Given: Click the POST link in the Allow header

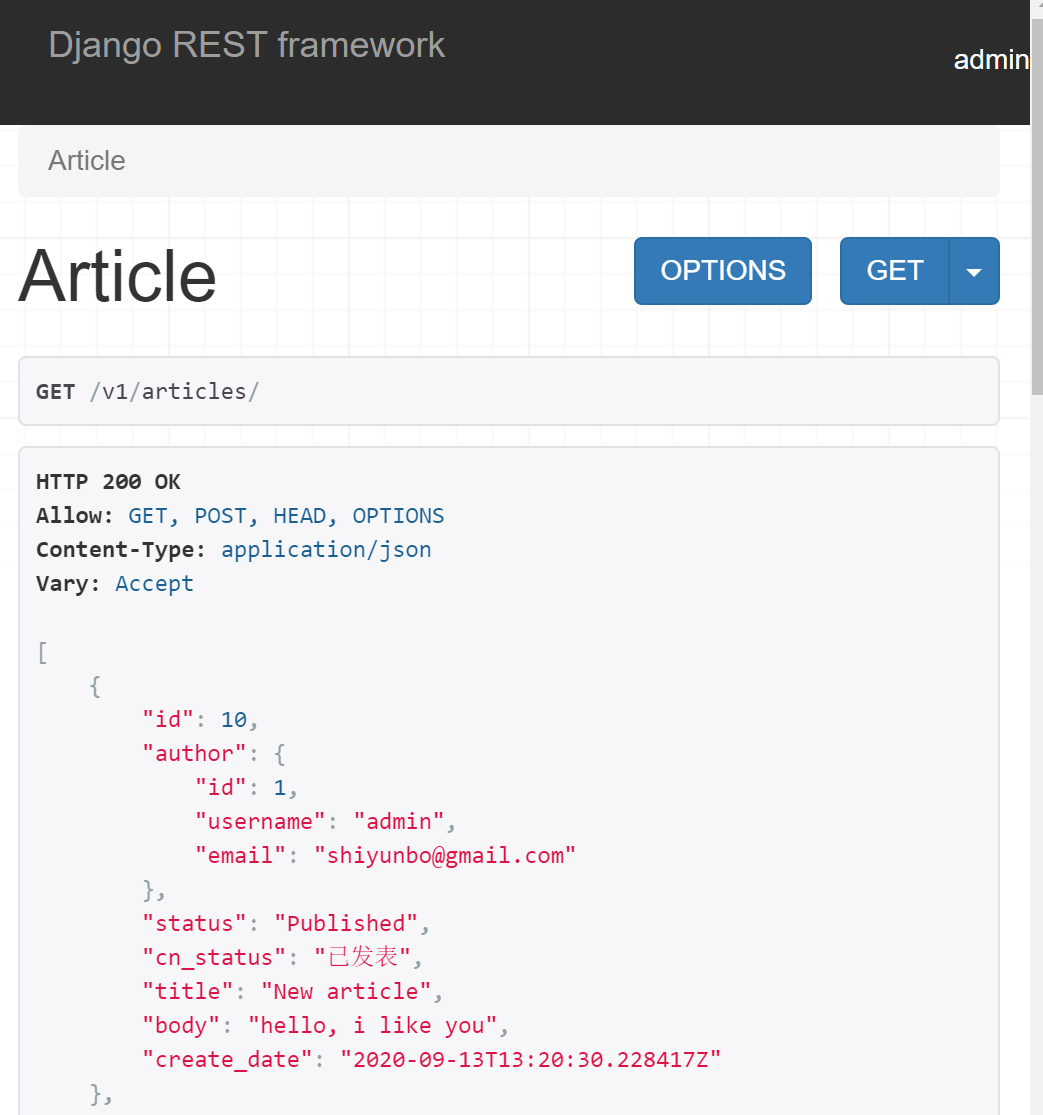Looking at the screenshot, I should [x=220, y=515].
